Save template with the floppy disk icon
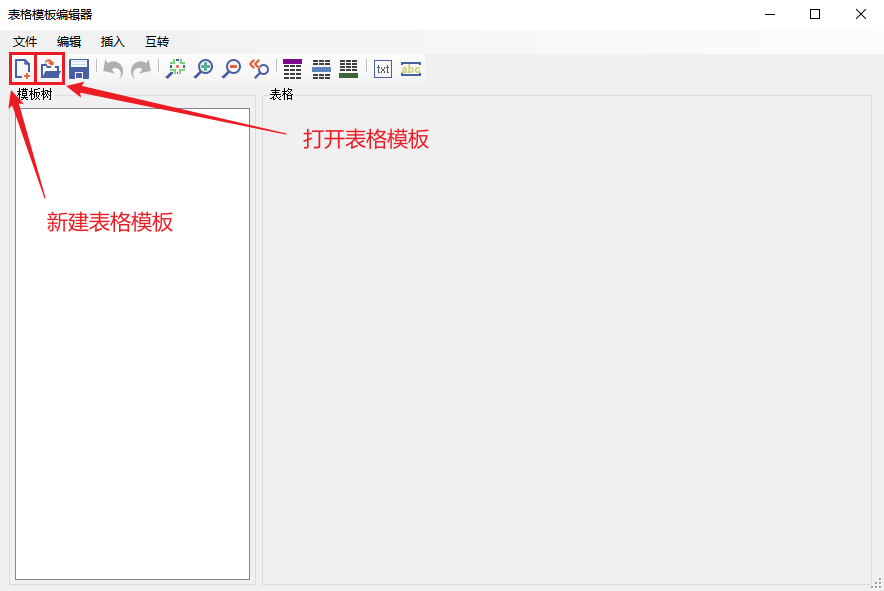884x591 pixels. [79, 69]
